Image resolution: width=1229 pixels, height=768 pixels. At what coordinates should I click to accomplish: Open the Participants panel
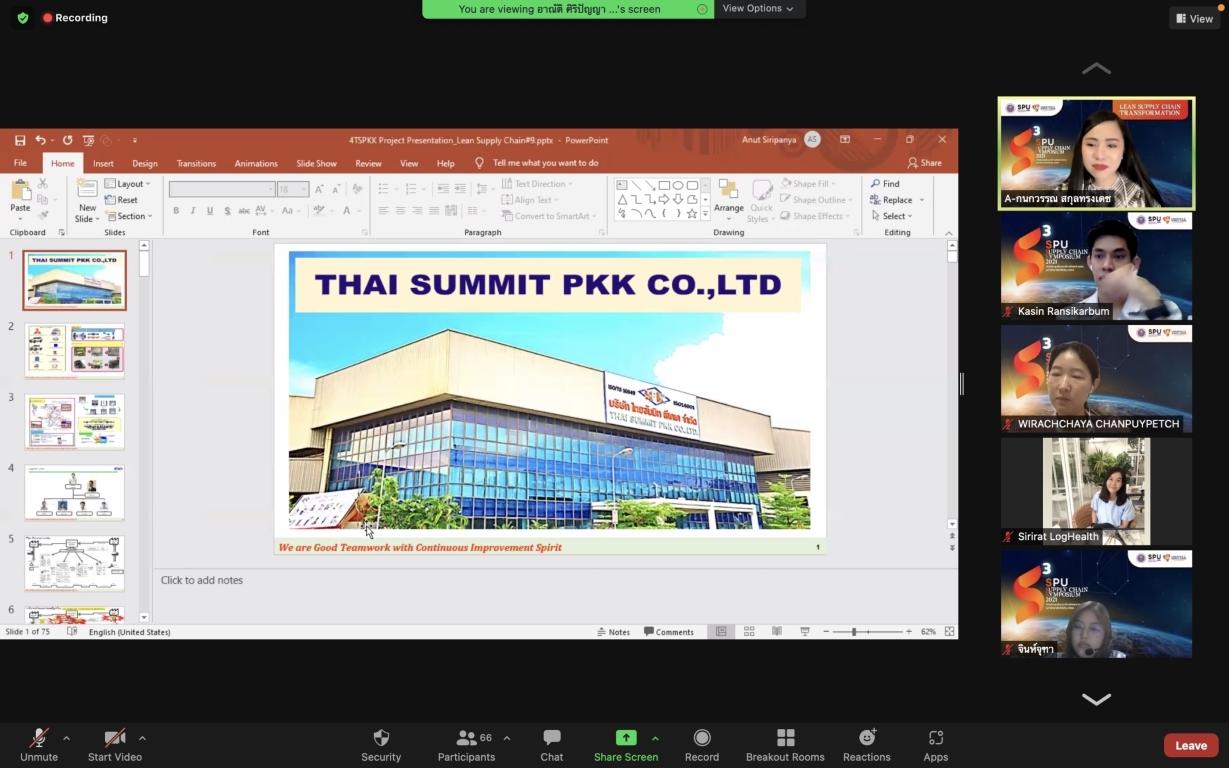pos(466,745)
